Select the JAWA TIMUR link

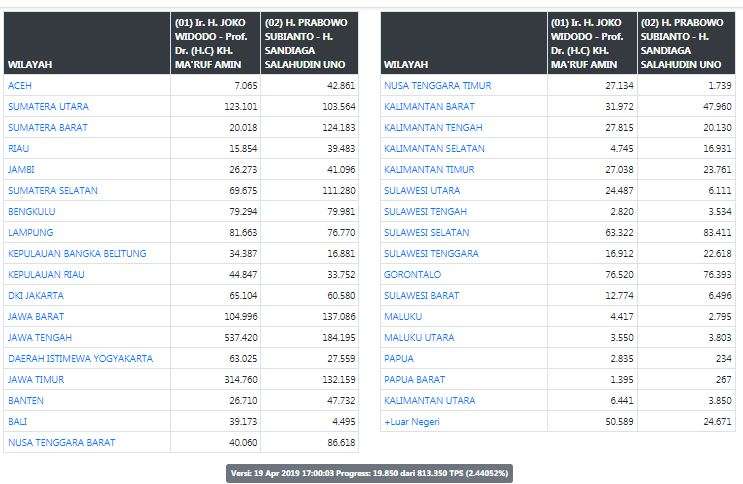point(36,380)
